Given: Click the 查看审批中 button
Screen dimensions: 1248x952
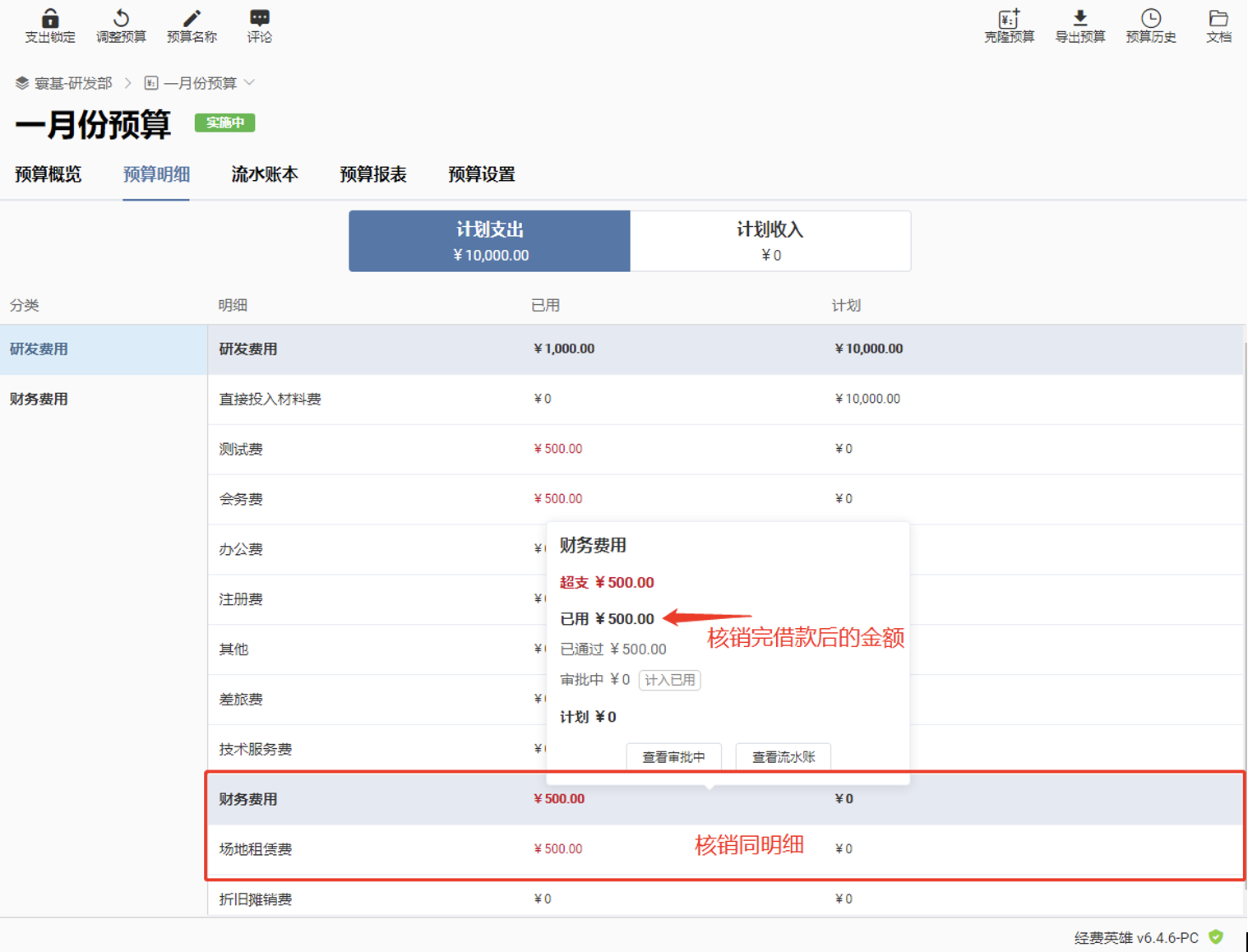Looking at the screenshot, I should coord(673,757).
